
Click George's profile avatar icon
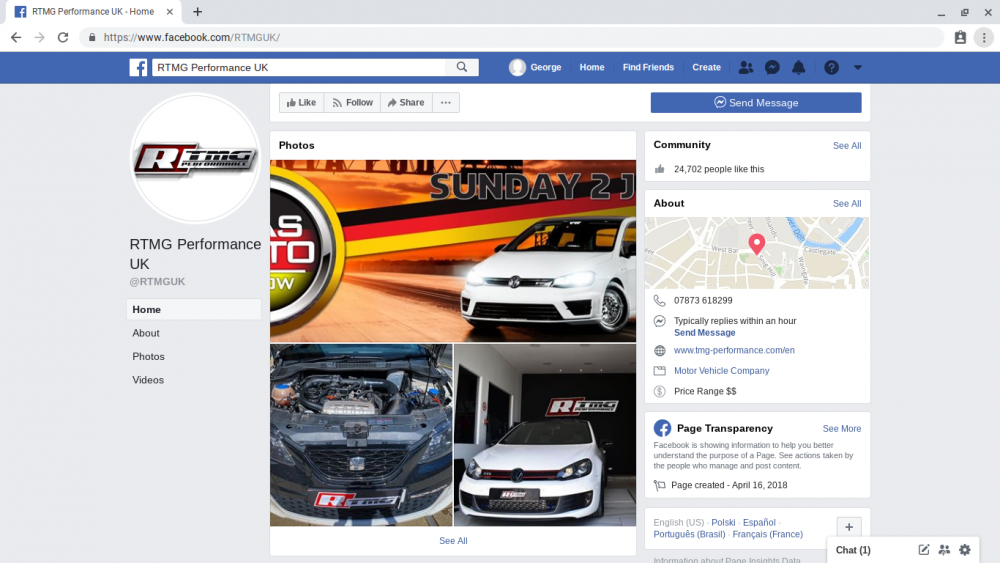tap(517, 67)
